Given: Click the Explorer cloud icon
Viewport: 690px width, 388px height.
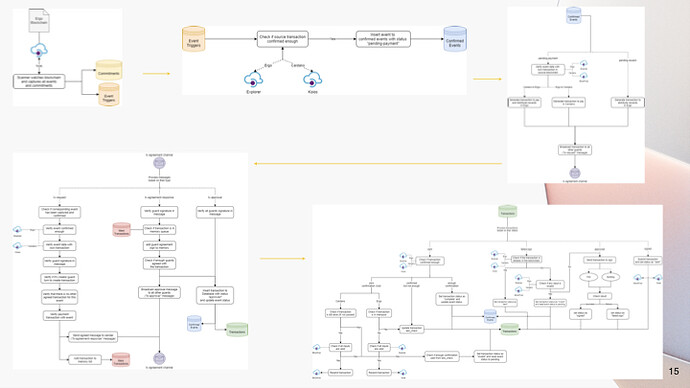Looking at the screenshot, I should [253, 79].
